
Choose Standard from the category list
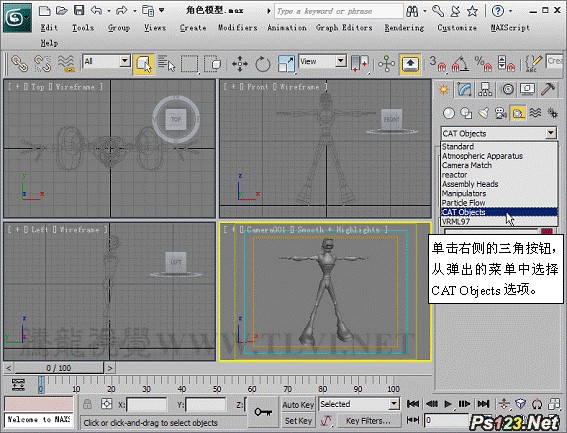coord(499,147)
